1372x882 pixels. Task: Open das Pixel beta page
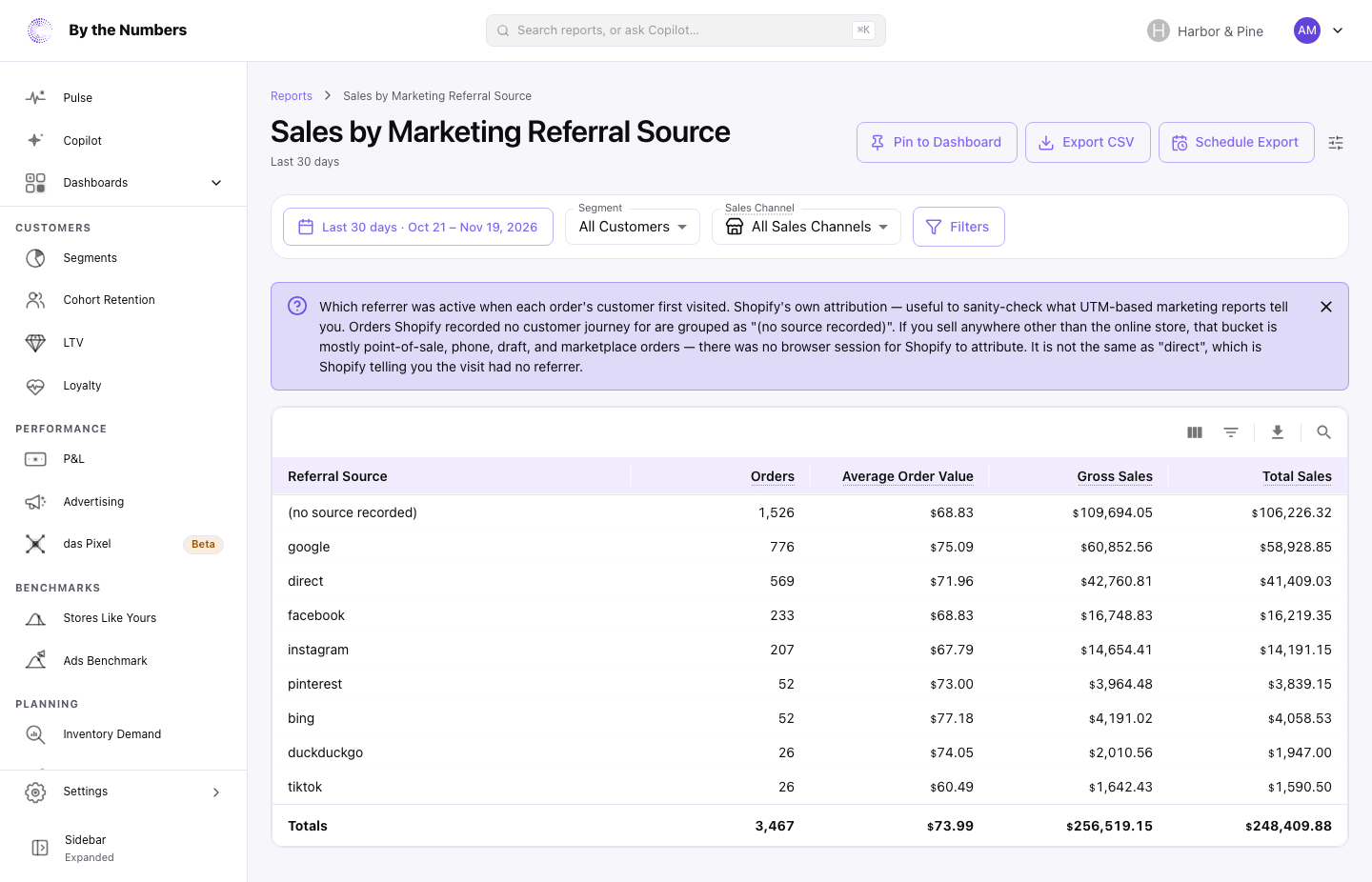(x=124, y=544)
